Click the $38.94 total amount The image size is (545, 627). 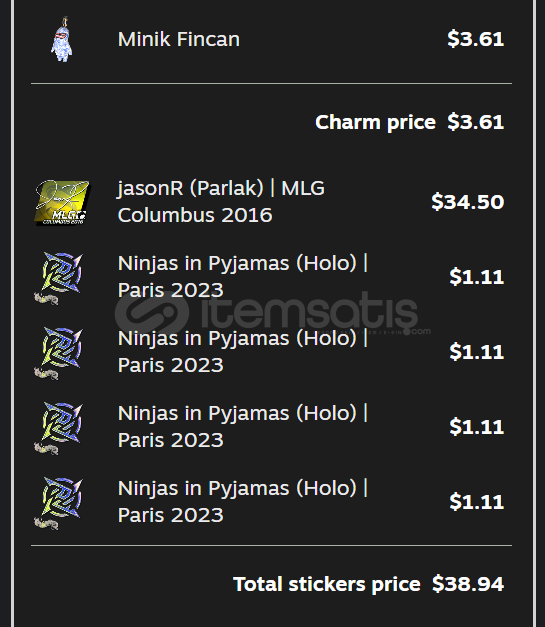(468, 584)
